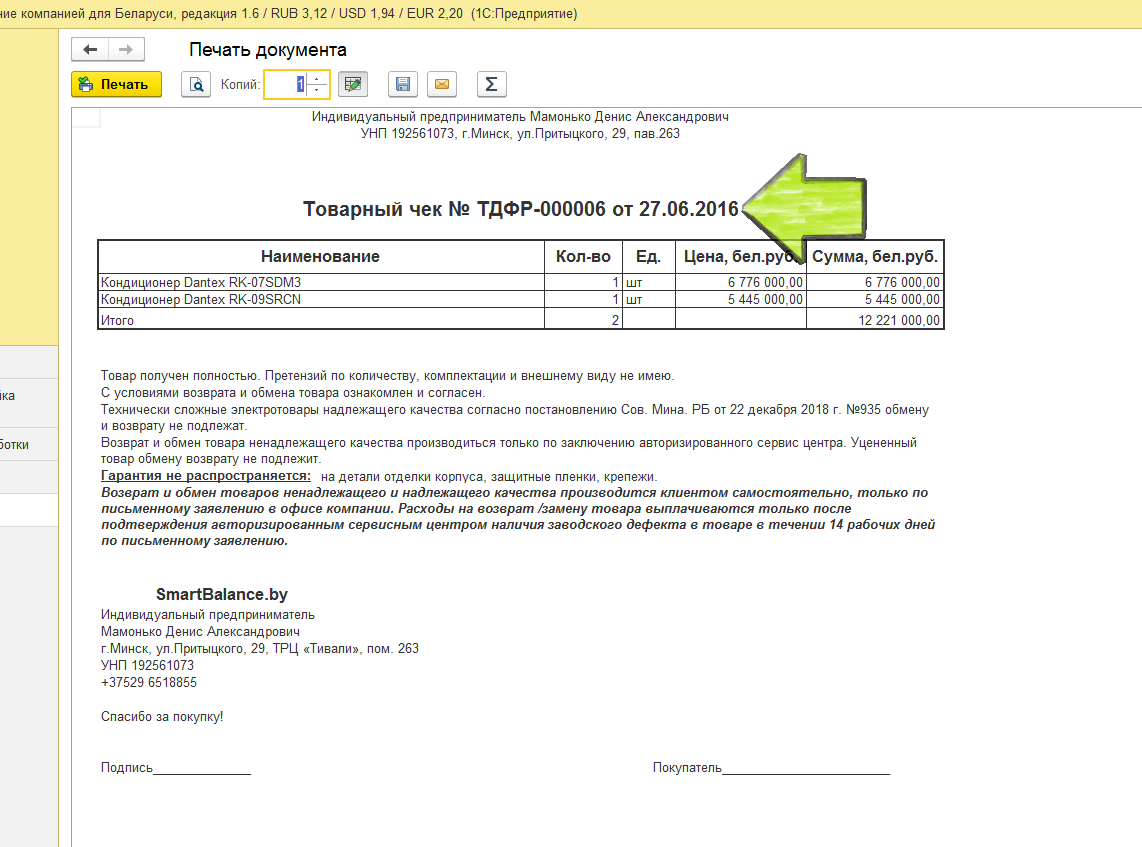This screenshot has height=847, width=1142.
Task: Select the Печать документа page title
Action: [268, 50]
